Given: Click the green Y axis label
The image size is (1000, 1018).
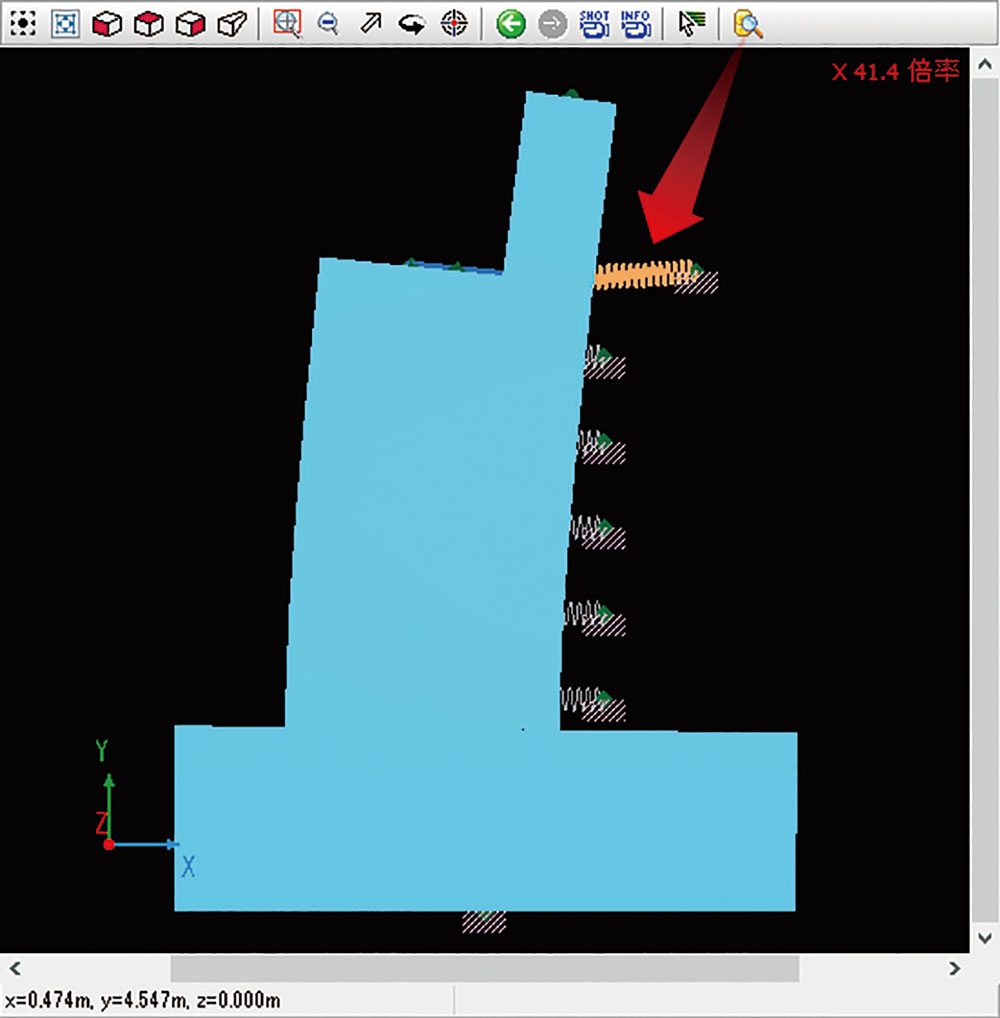Looking at the screenshot, I should click(101, 751).
